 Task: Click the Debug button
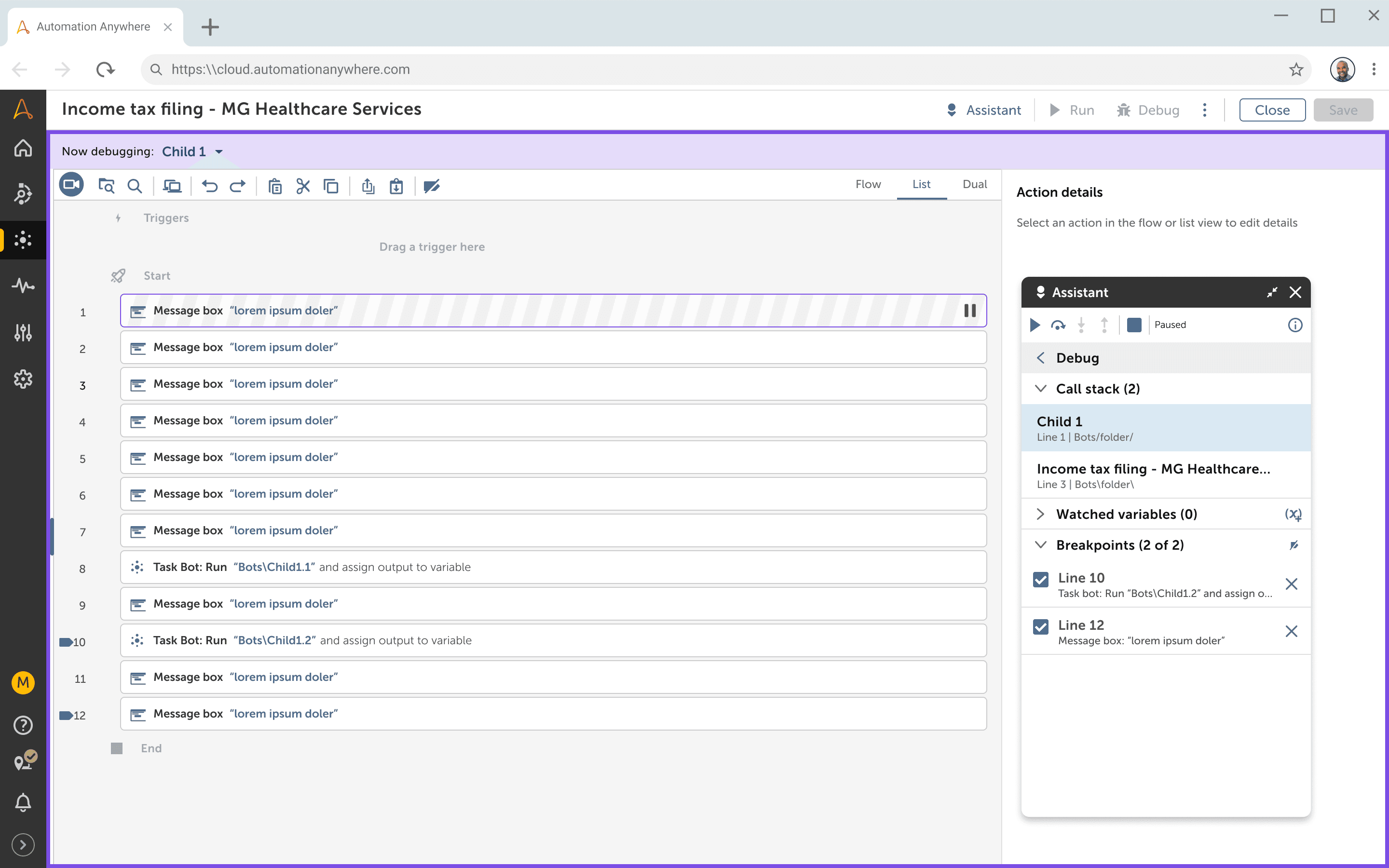(x=1147, y=110)
